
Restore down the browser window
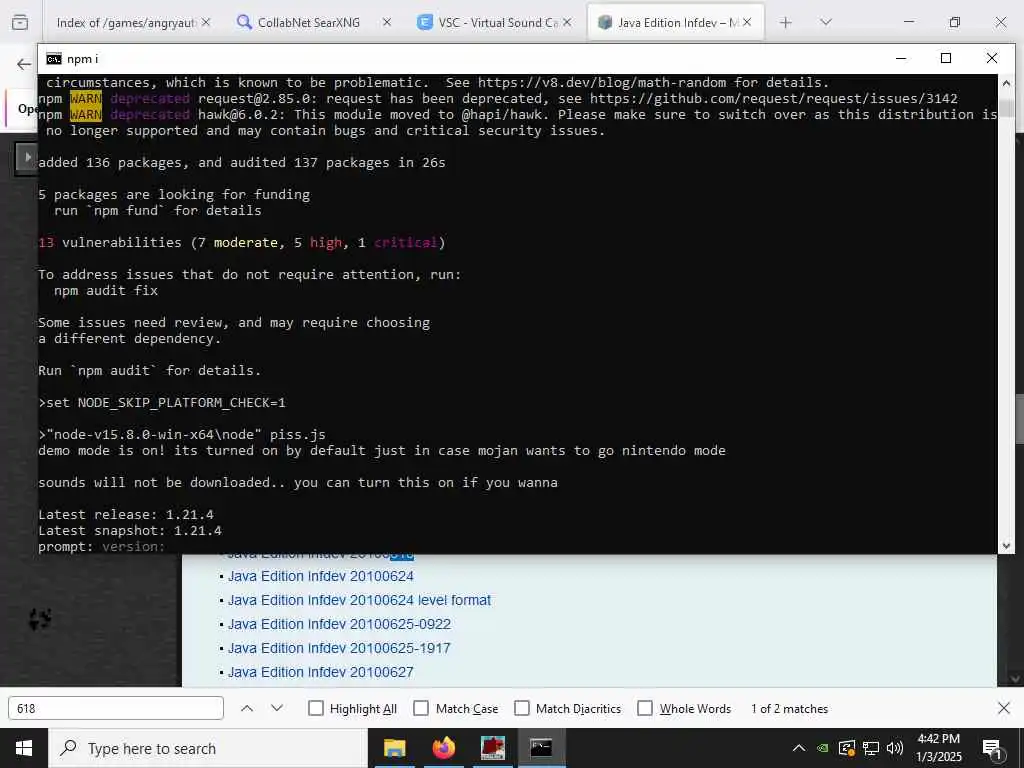(x=955, y=22)
